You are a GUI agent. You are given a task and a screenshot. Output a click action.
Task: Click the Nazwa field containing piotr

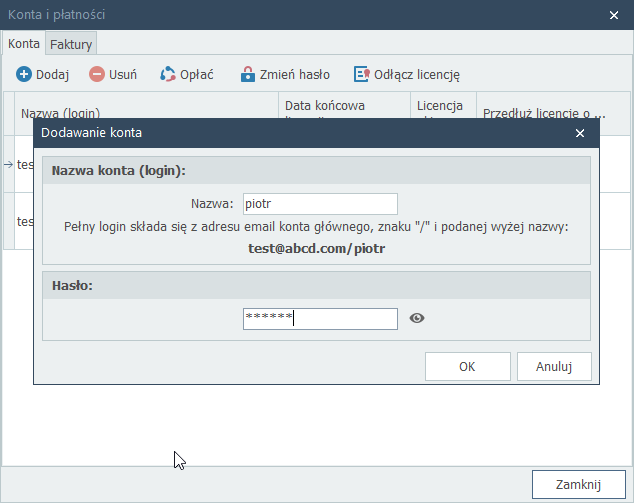point(320,204)
